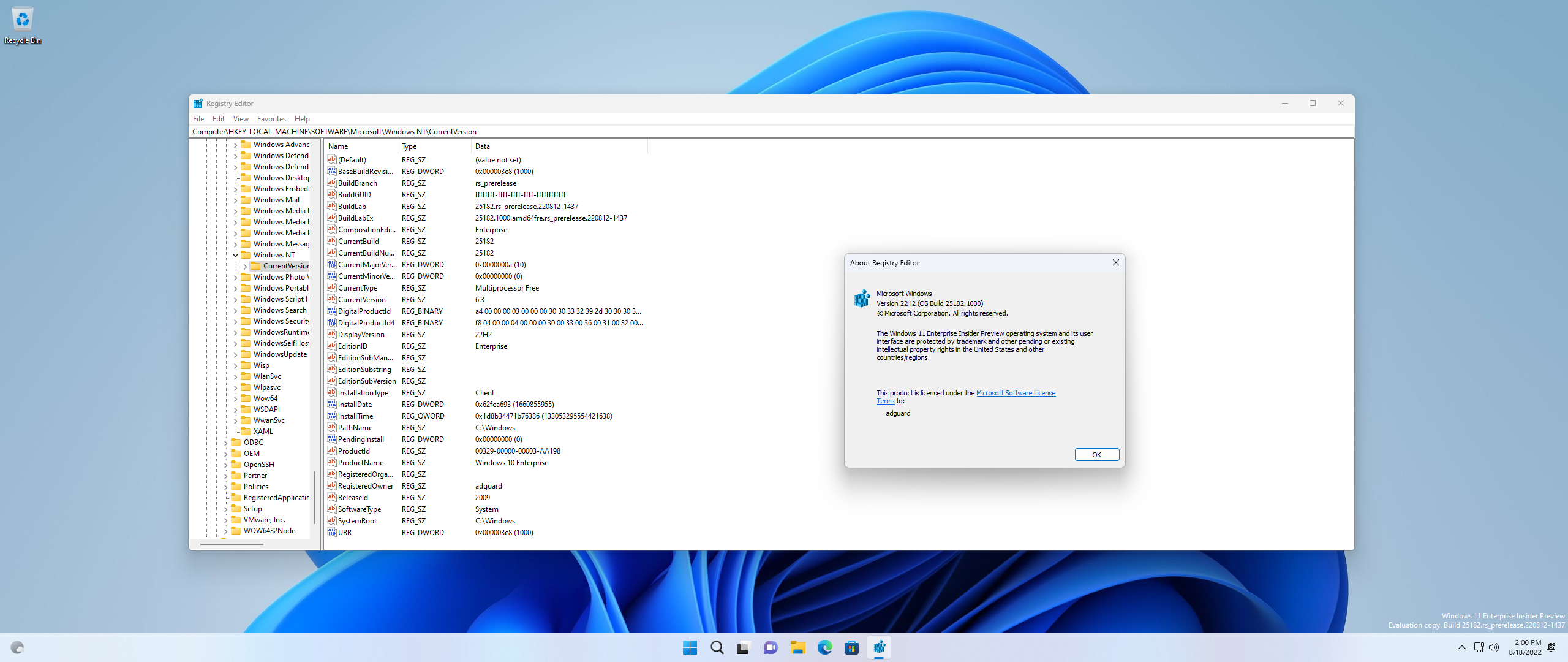1568x662 pixels.
Task: Open File Explorer from taskbar
Action: (797, 647)
